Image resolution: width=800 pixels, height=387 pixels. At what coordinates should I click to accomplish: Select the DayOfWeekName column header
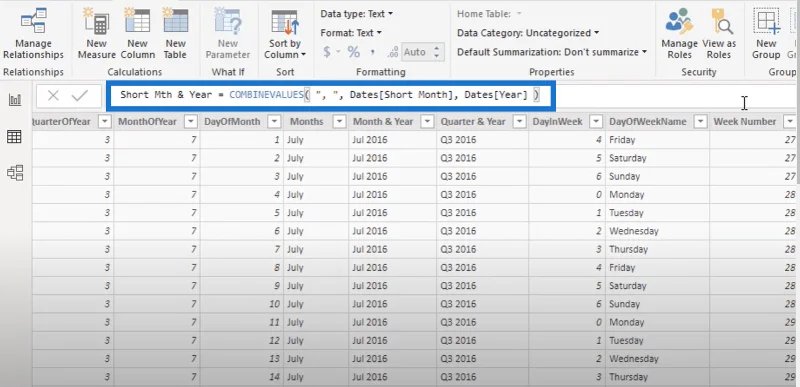pyautogui.click(x=648, y=121)
